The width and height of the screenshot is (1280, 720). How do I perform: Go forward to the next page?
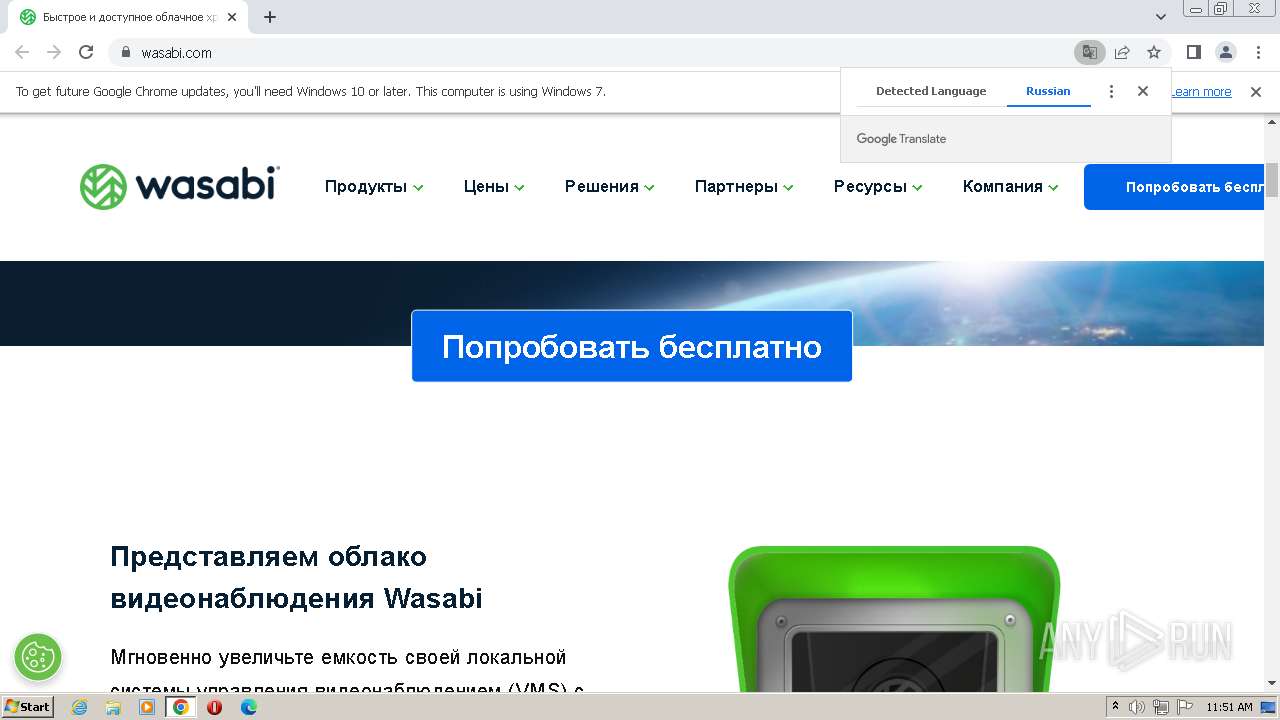coord(54,52)
